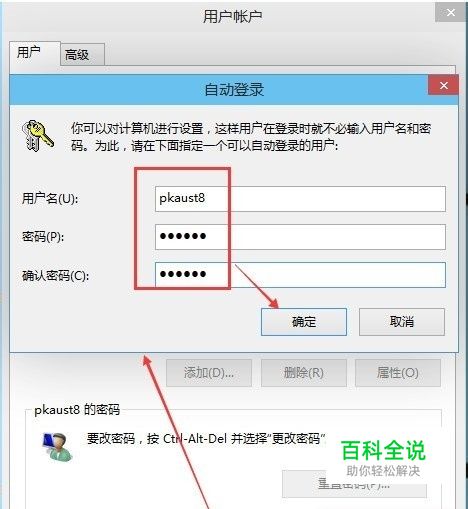This screenshot has width=468, height=509.
Task: Close the 用户帐户 window with gray X
Action: tap(450, 12)
